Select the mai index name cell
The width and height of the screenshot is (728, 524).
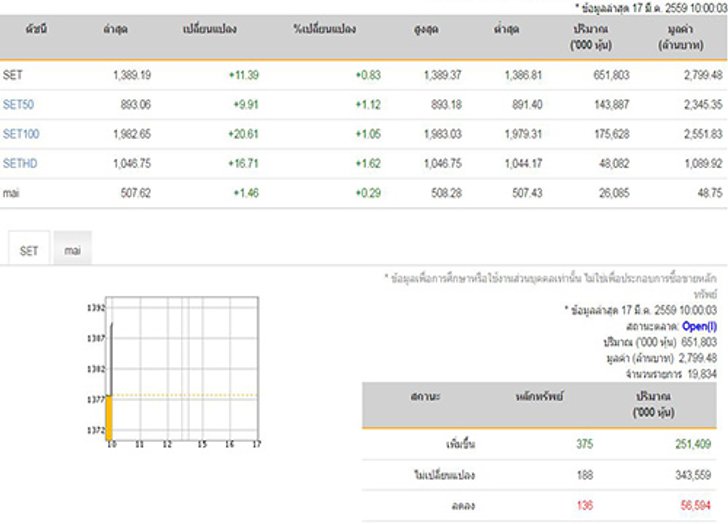[x=11, y=193]
